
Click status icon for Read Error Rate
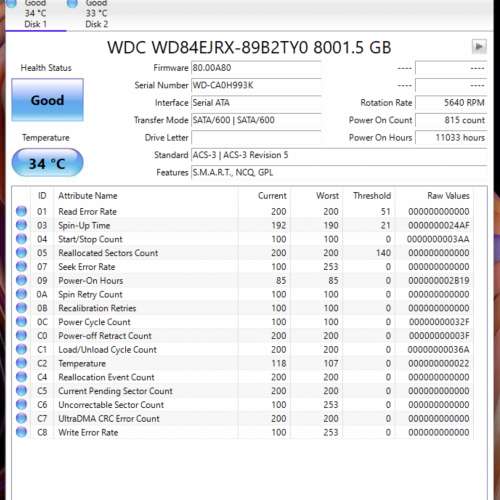(21, 211)
